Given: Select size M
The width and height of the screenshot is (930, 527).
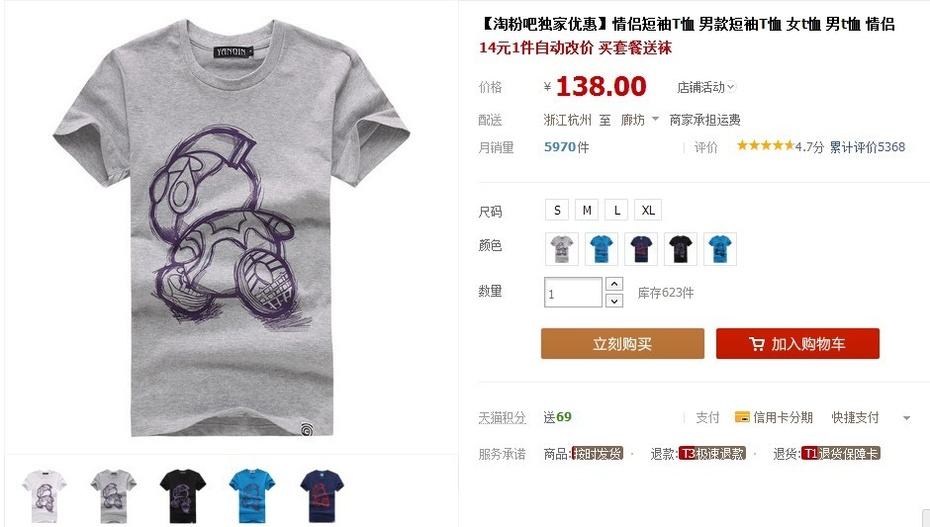Looking at the screenshot, I should pos(587,210).
